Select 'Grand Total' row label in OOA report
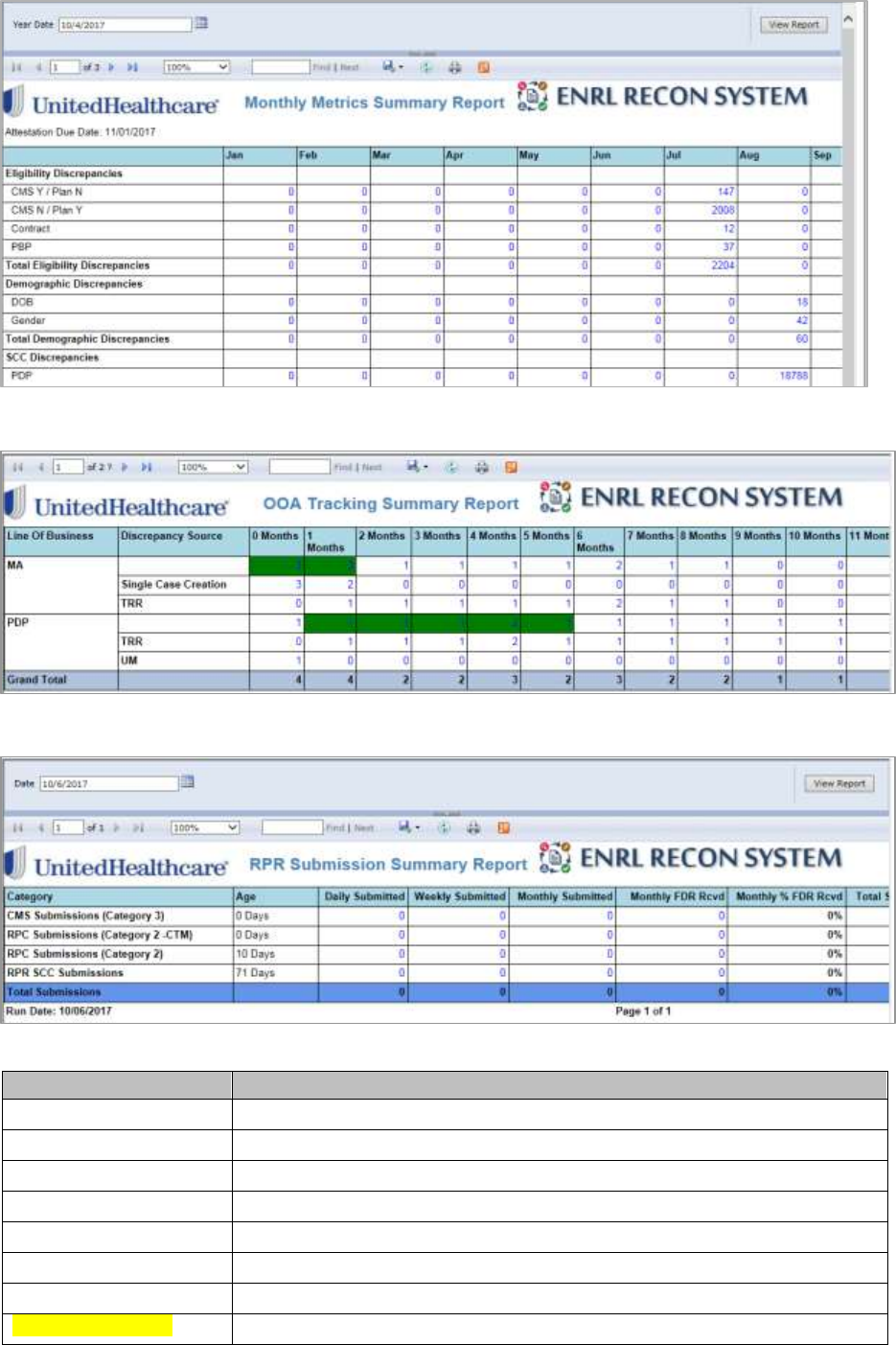Image resolution: width=896 pixels, height=1345 pixels. click(x=37, y=680)
